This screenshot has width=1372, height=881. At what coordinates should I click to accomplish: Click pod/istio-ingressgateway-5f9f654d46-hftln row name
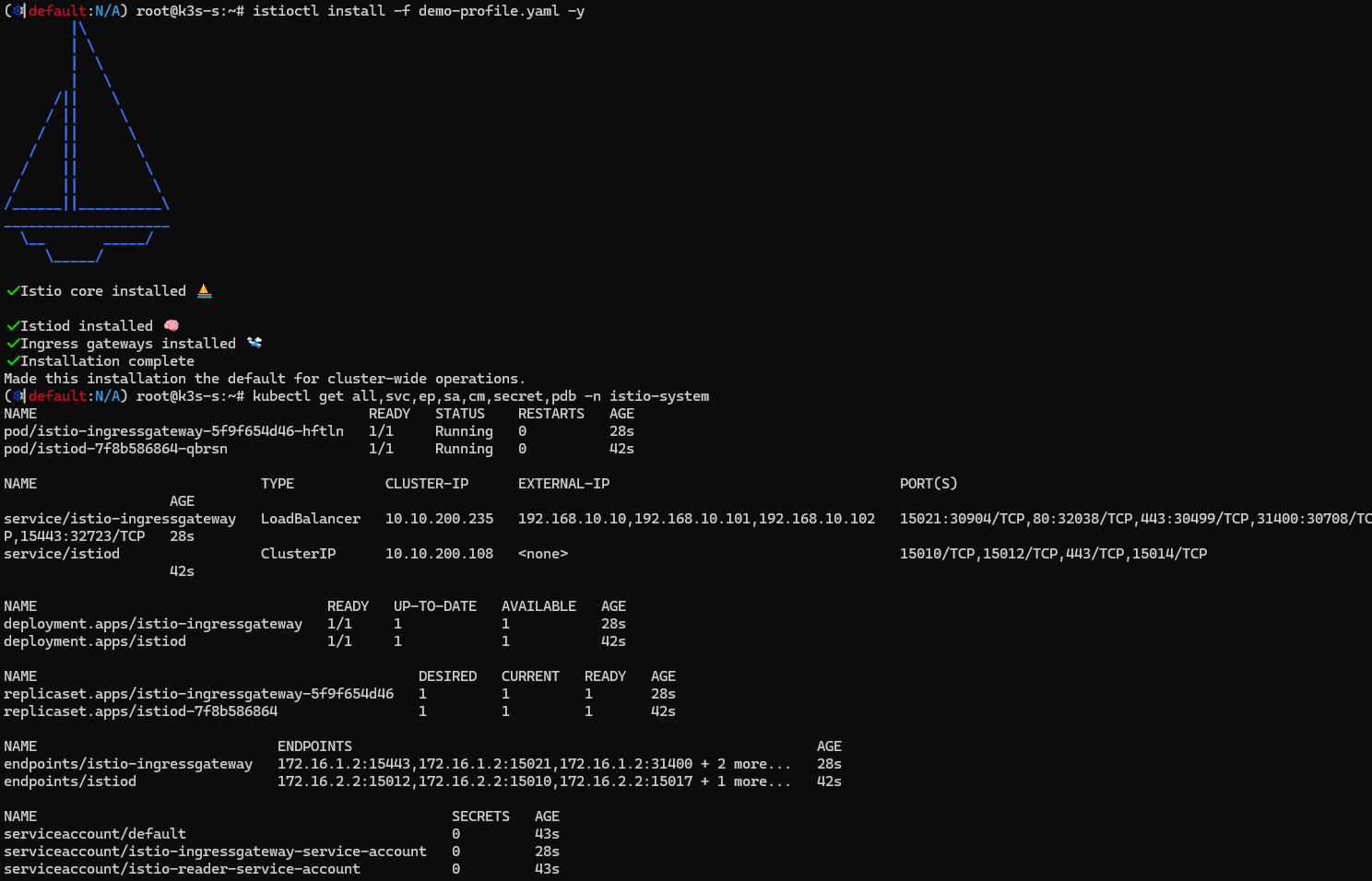point(173,431)
